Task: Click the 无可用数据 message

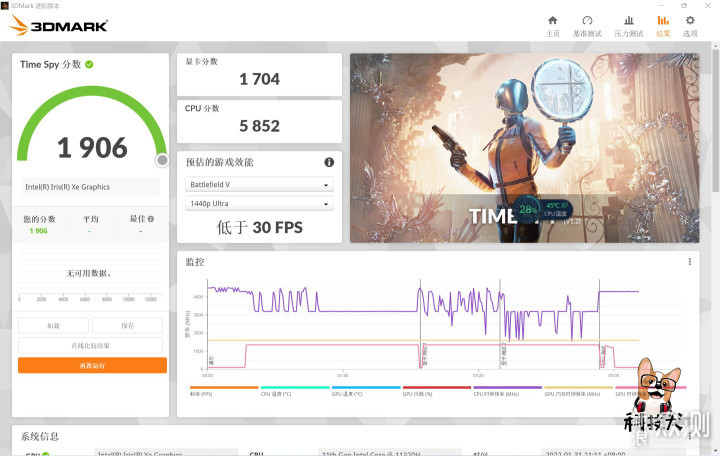Action: (x=89, y=273)
